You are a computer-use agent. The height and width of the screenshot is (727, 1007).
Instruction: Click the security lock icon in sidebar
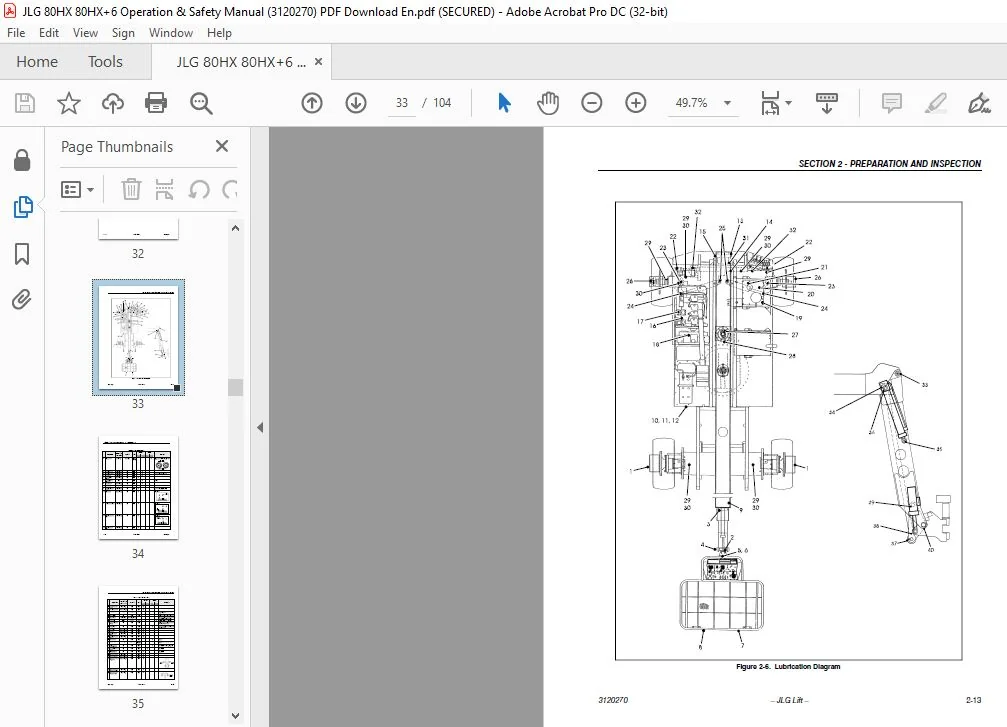[x=22, y=161]
